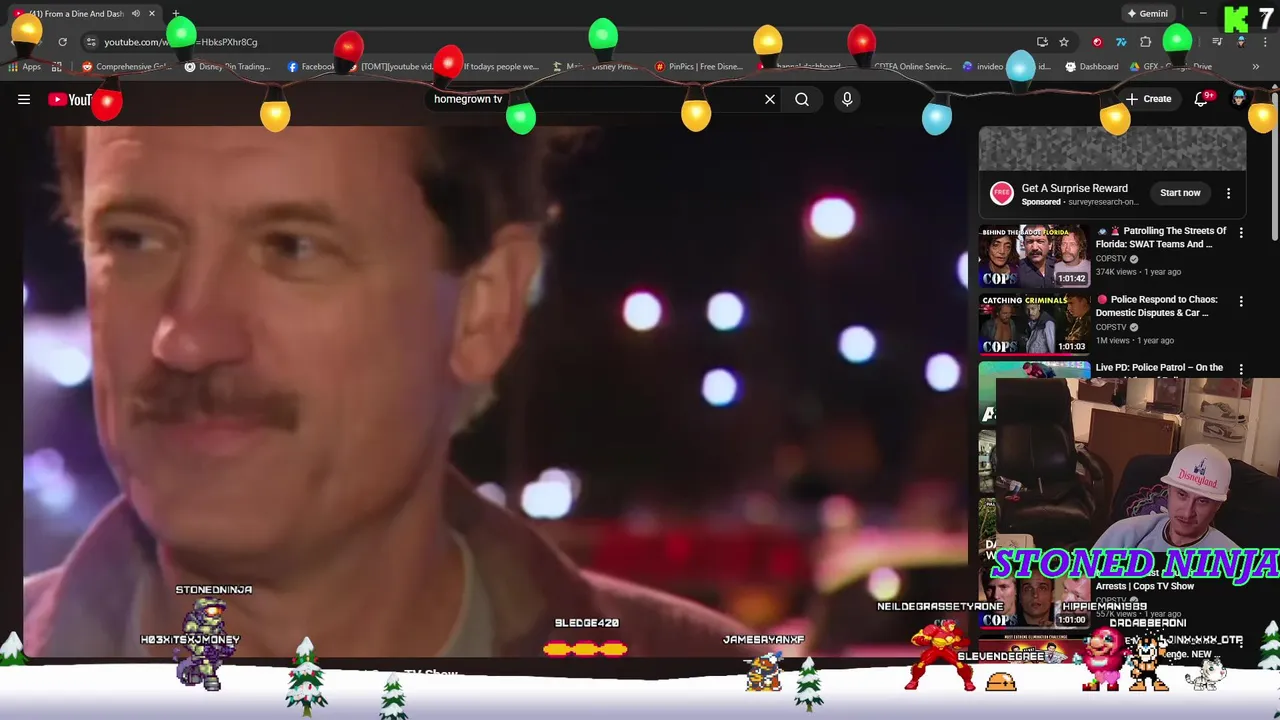Start voice search with microphone icon
The height and width of the screenshot is (720, 1280).
tap(847, 99)
